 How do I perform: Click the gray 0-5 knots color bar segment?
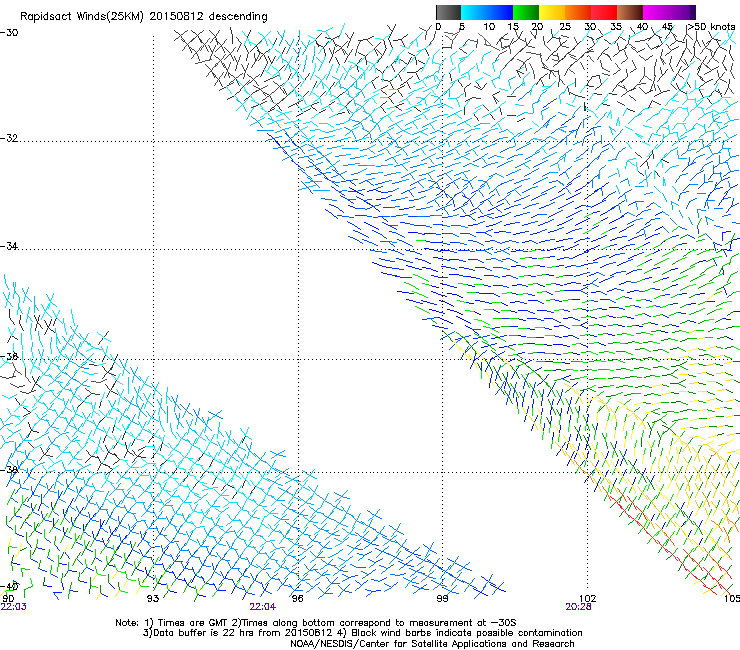(448, 12)
